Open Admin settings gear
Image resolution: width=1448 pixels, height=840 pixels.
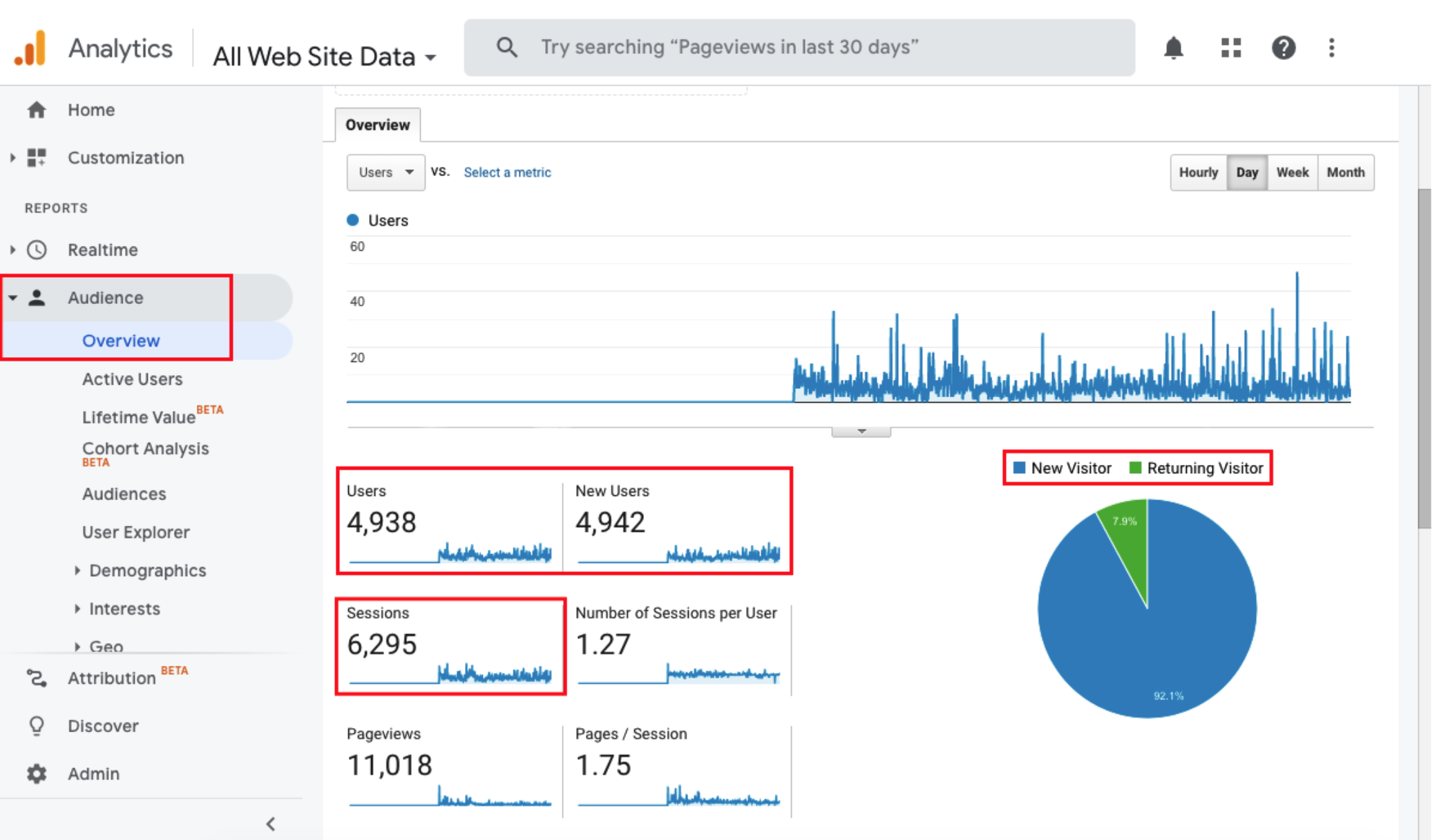(x=36, y=773)
